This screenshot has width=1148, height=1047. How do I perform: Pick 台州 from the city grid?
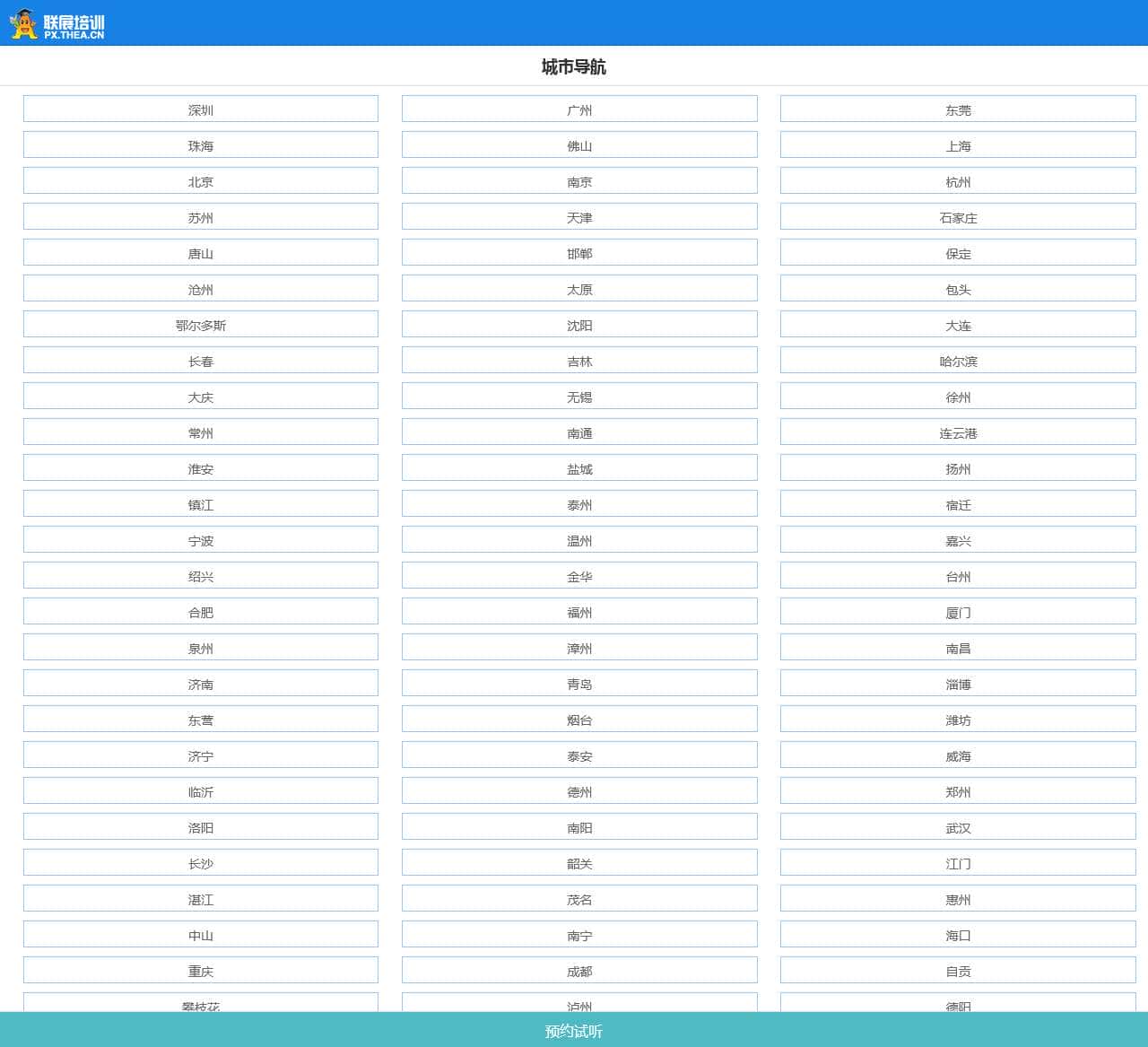[x=958, y=576]
